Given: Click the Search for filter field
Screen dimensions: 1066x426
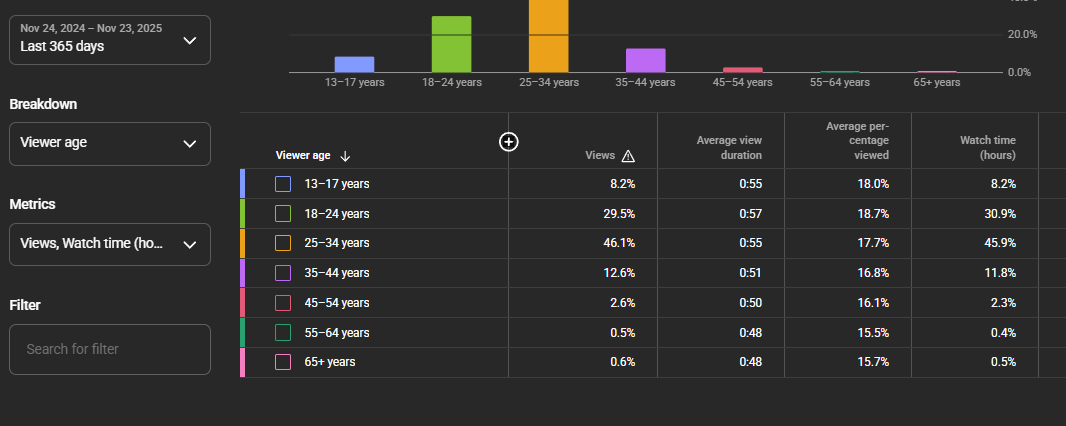Looking at the screenshot, I should (110, 349).
